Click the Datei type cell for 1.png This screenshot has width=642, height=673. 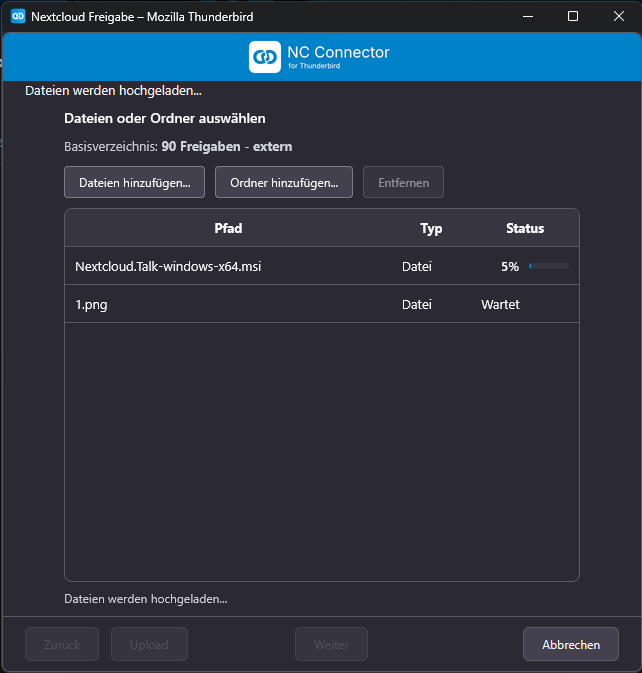coord(417,304)
